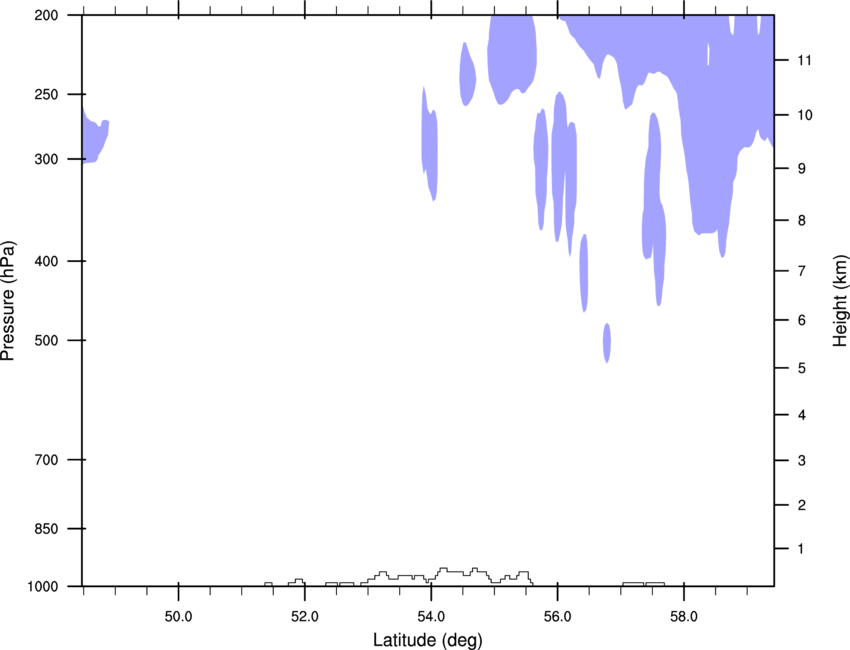Click the small shaded blob near 500 hPa

[x=607, y=343]
